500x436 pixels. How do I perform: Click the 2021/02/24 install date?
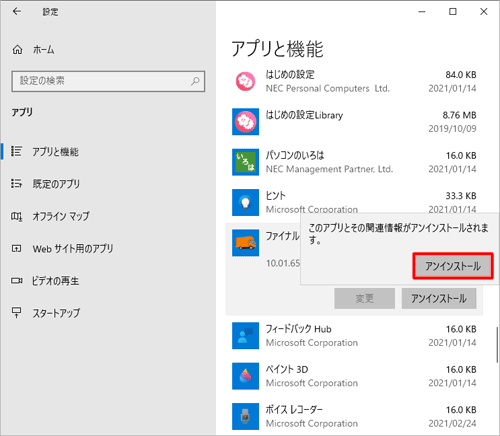[452, 423]
